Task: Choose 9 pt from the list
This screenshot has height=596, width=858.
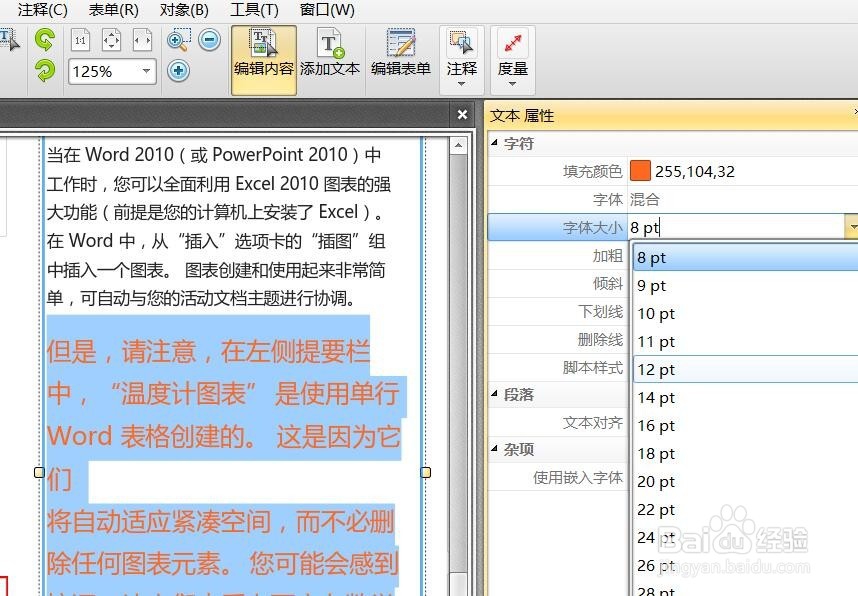Action: point(745,286)
